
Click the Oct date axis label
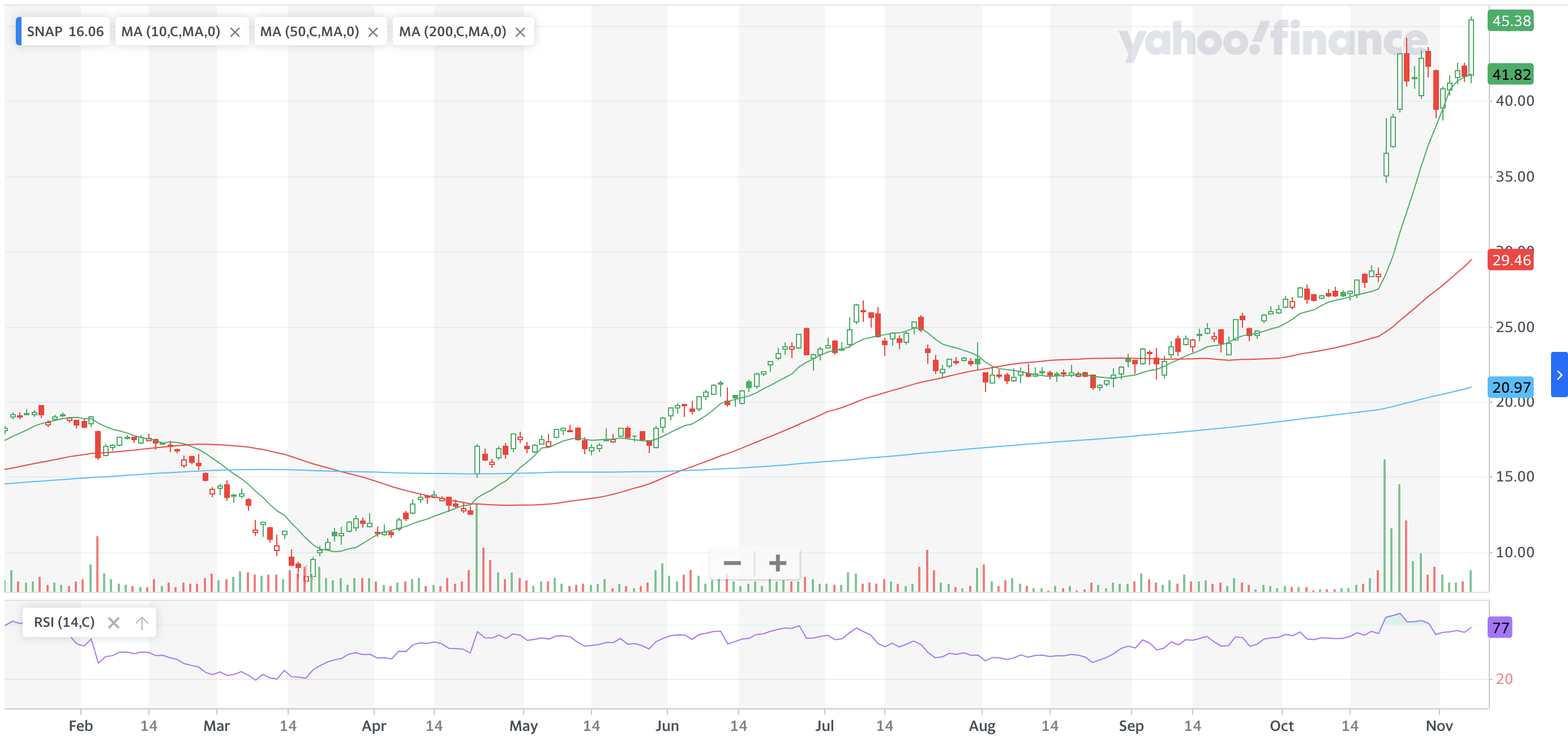pyautogui.click(x=1282, y=726)
